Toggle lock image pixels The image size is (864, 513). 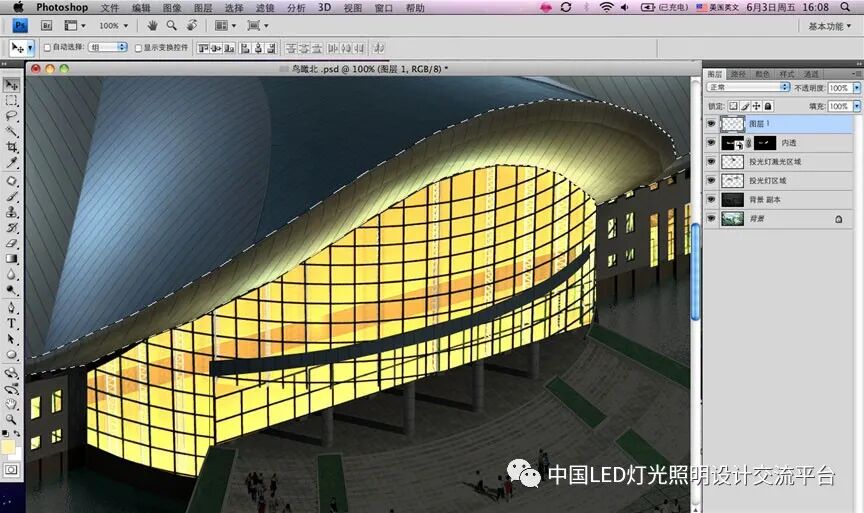tap(745, 106)
